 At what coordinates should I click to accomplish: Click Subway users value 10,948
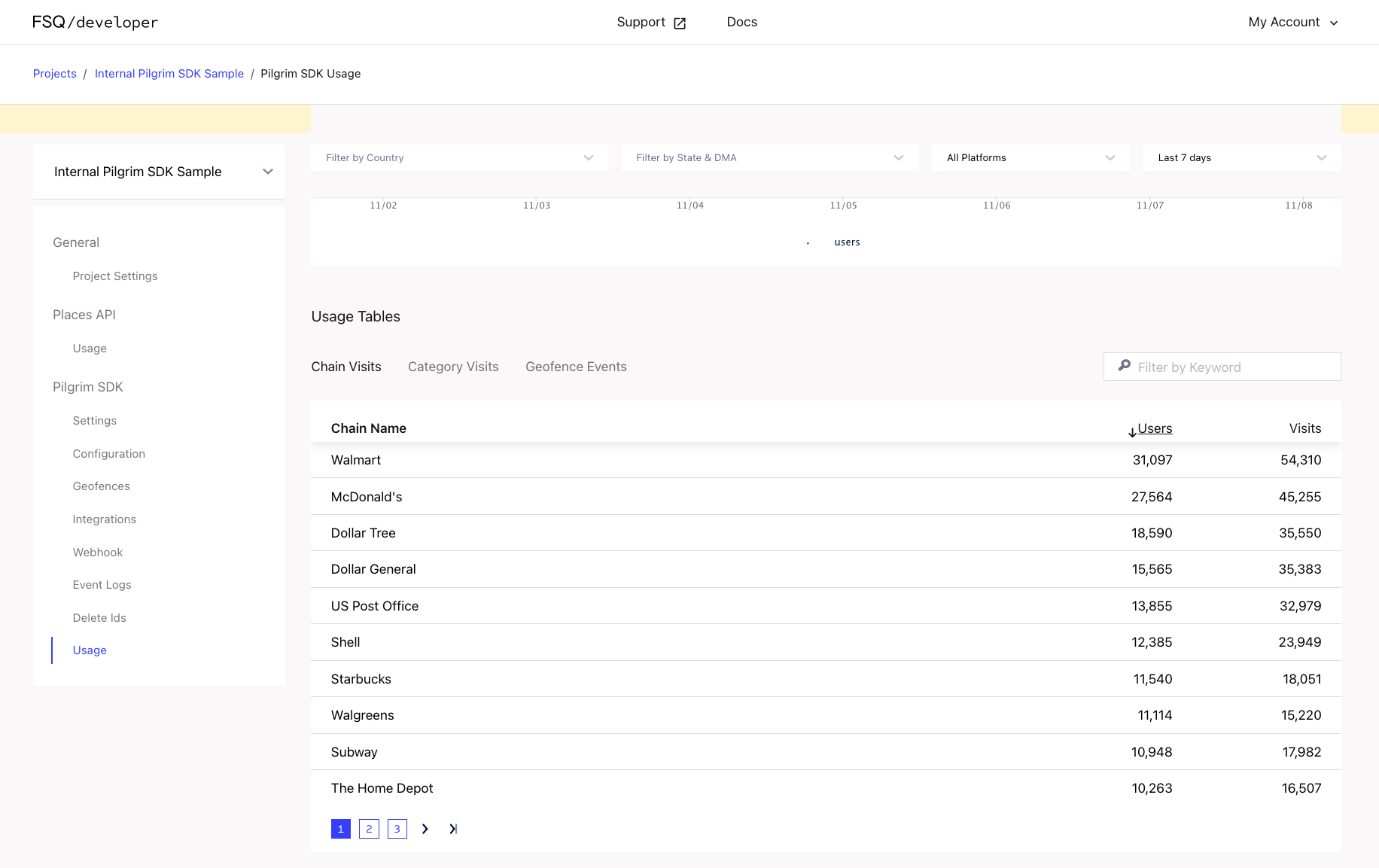point(1152,752)
